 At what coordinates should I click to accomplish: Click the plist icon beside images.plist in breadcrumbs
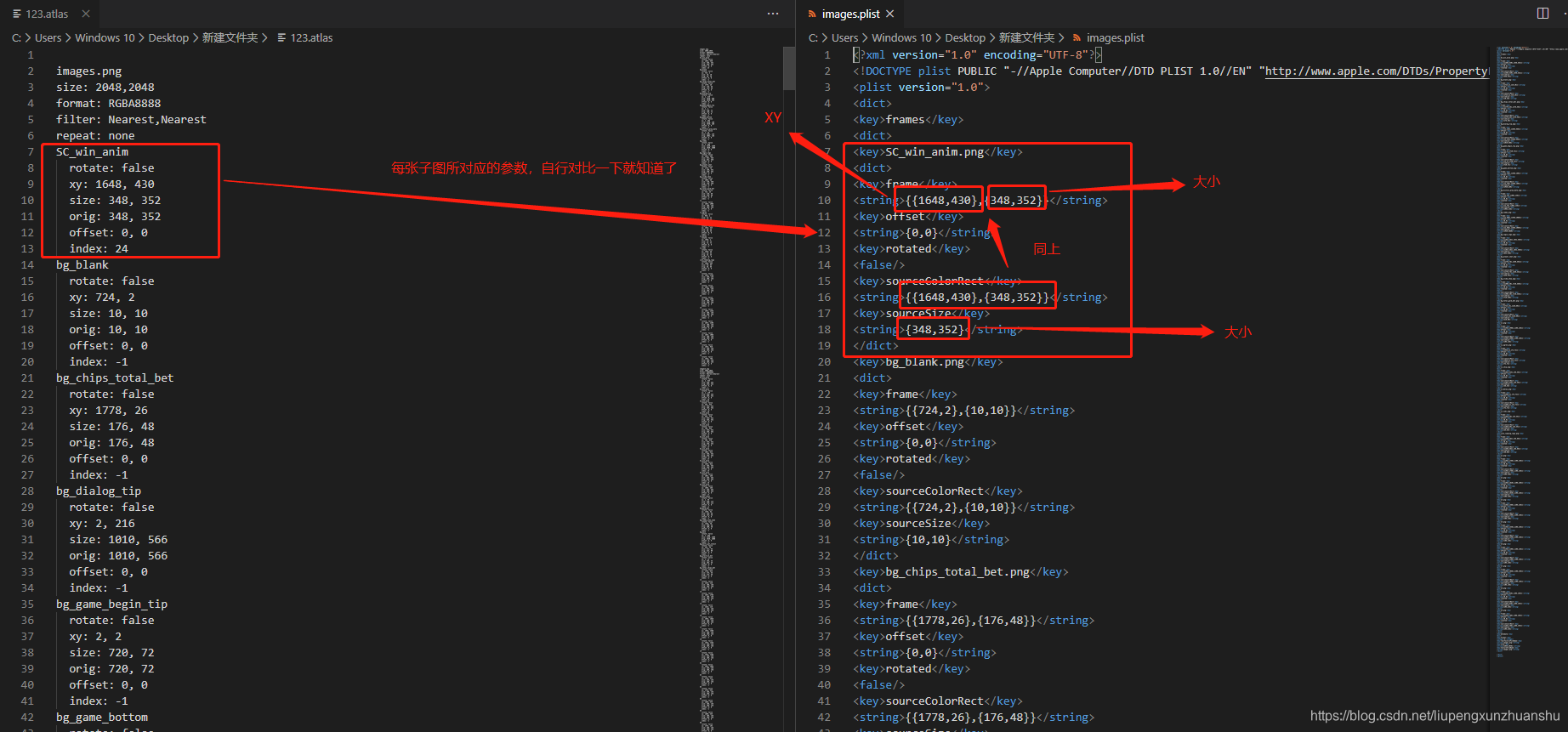coord(1077,38)
